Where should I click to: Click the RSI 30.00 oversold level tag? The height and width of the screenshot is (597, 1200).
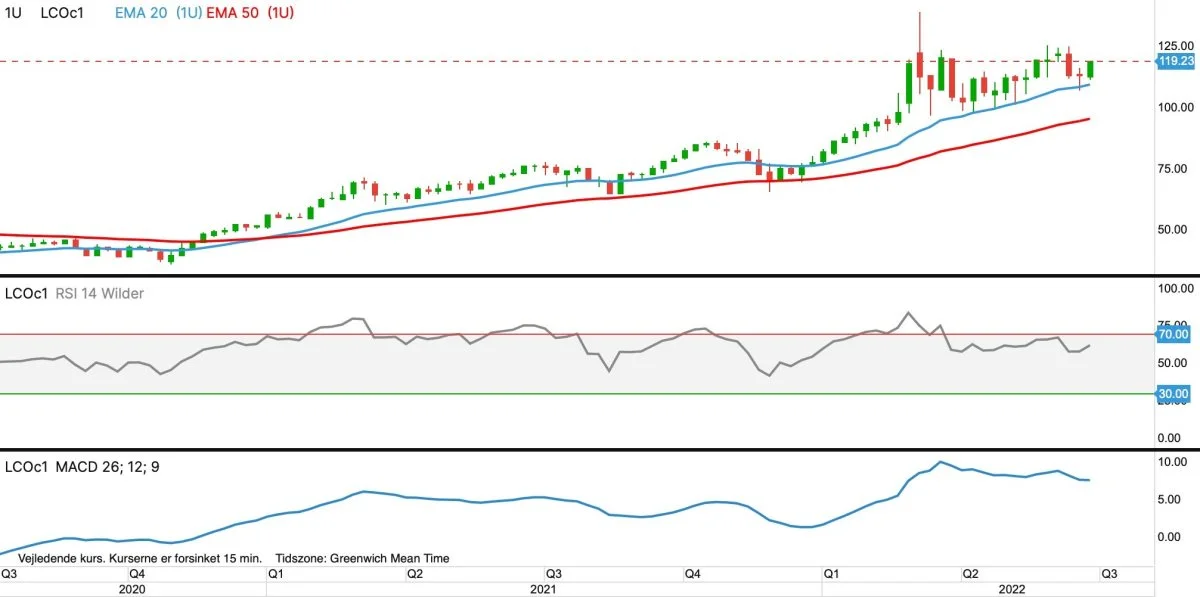coord(1175,394)
